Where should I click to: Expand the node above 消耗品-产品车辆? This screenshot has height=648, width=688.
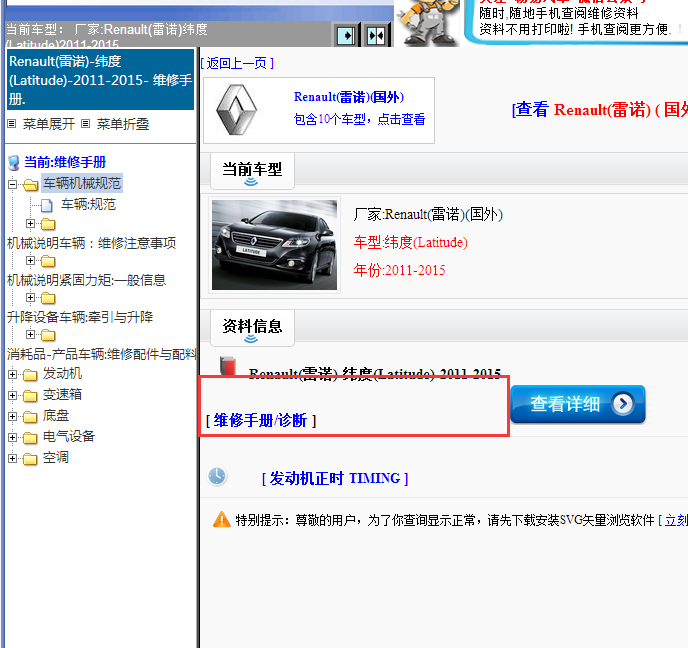(x=30, y=335)
